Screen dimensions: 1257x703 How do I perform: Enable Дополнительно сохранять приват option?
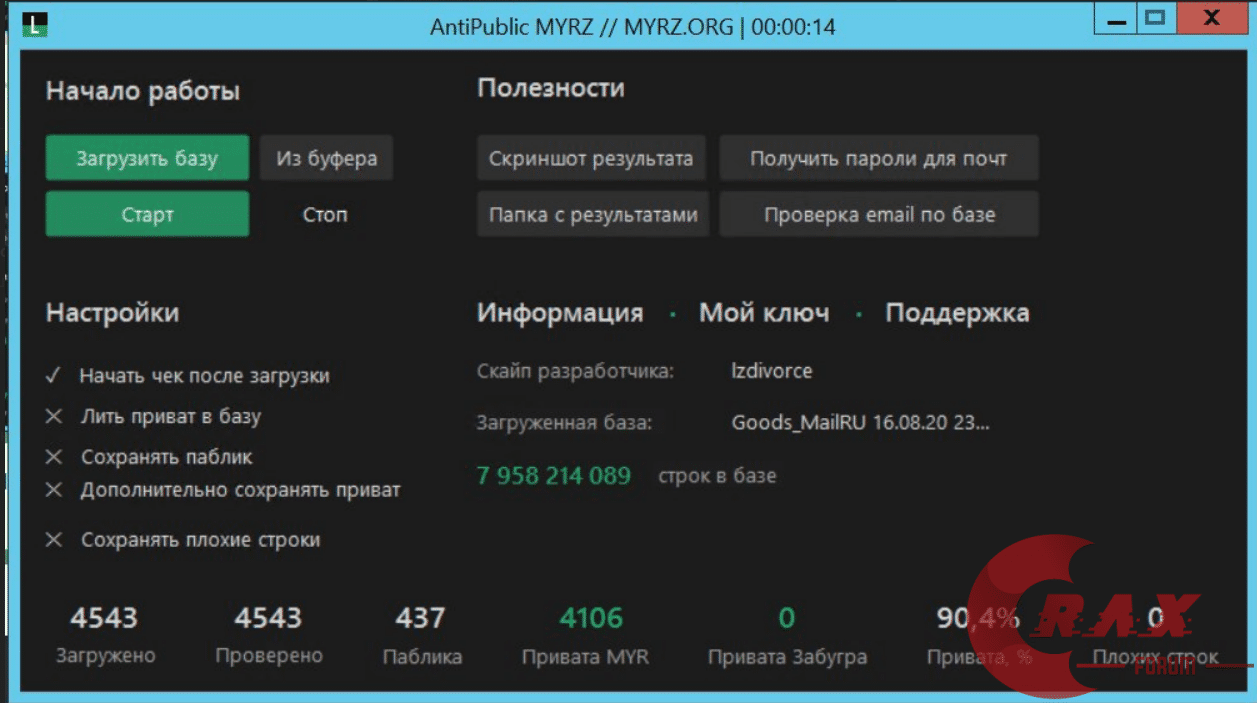[223, 490]
